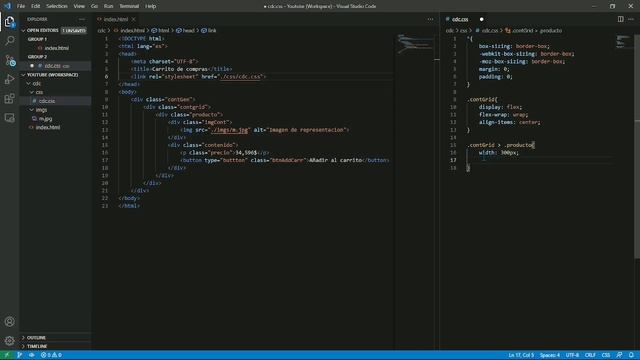This screenshot has height=360, width=640.
Task: Open the View menu
Action: click(79, 6)
